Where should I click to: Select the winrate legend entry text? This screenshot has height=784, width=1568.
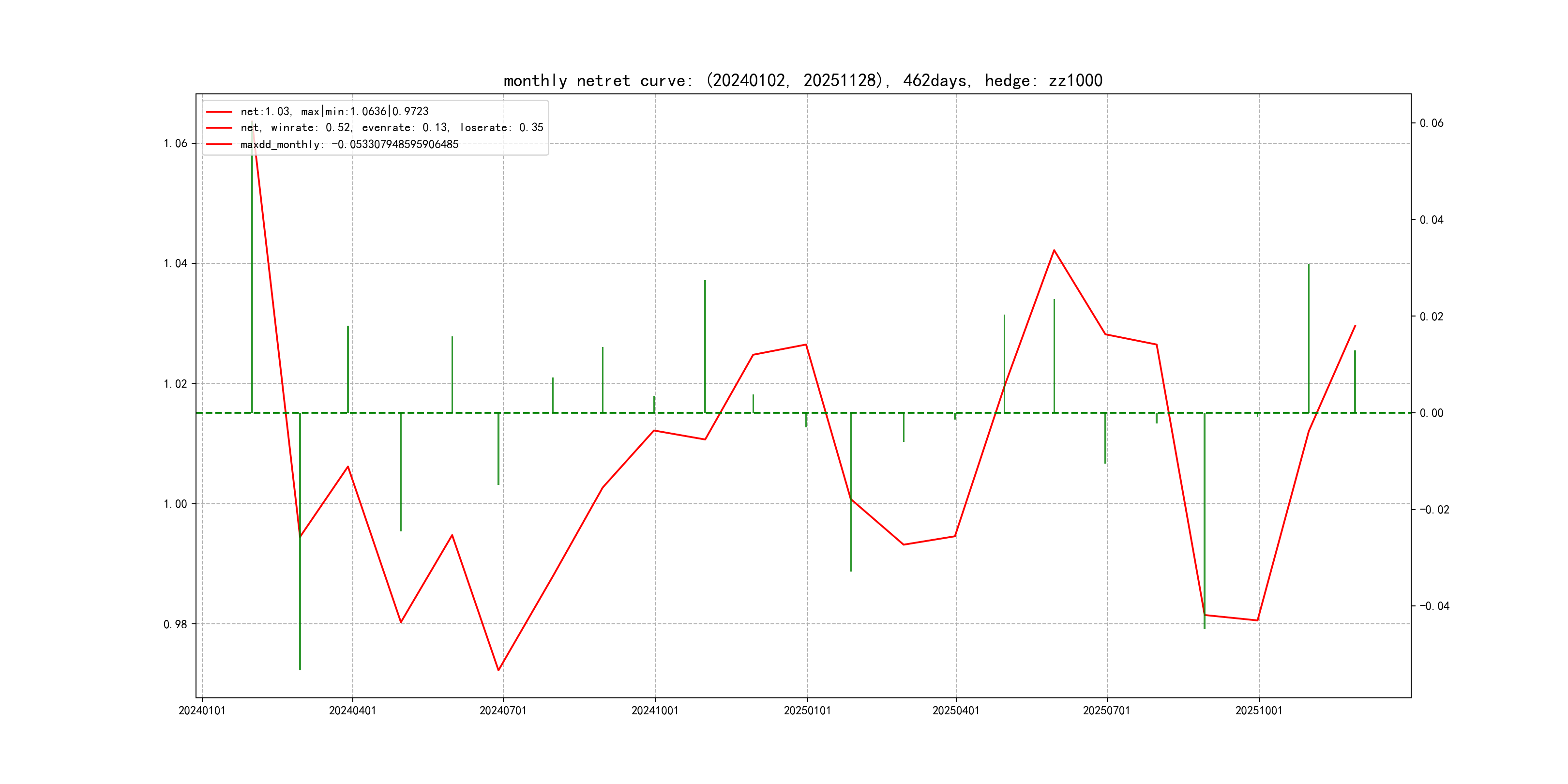[392, 128]
